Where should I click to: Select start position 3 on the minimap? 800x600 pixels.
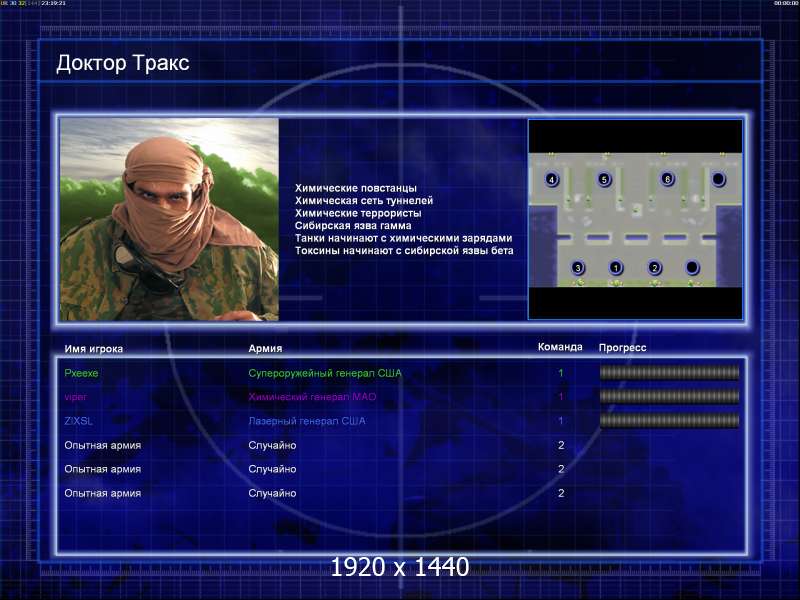578,267
